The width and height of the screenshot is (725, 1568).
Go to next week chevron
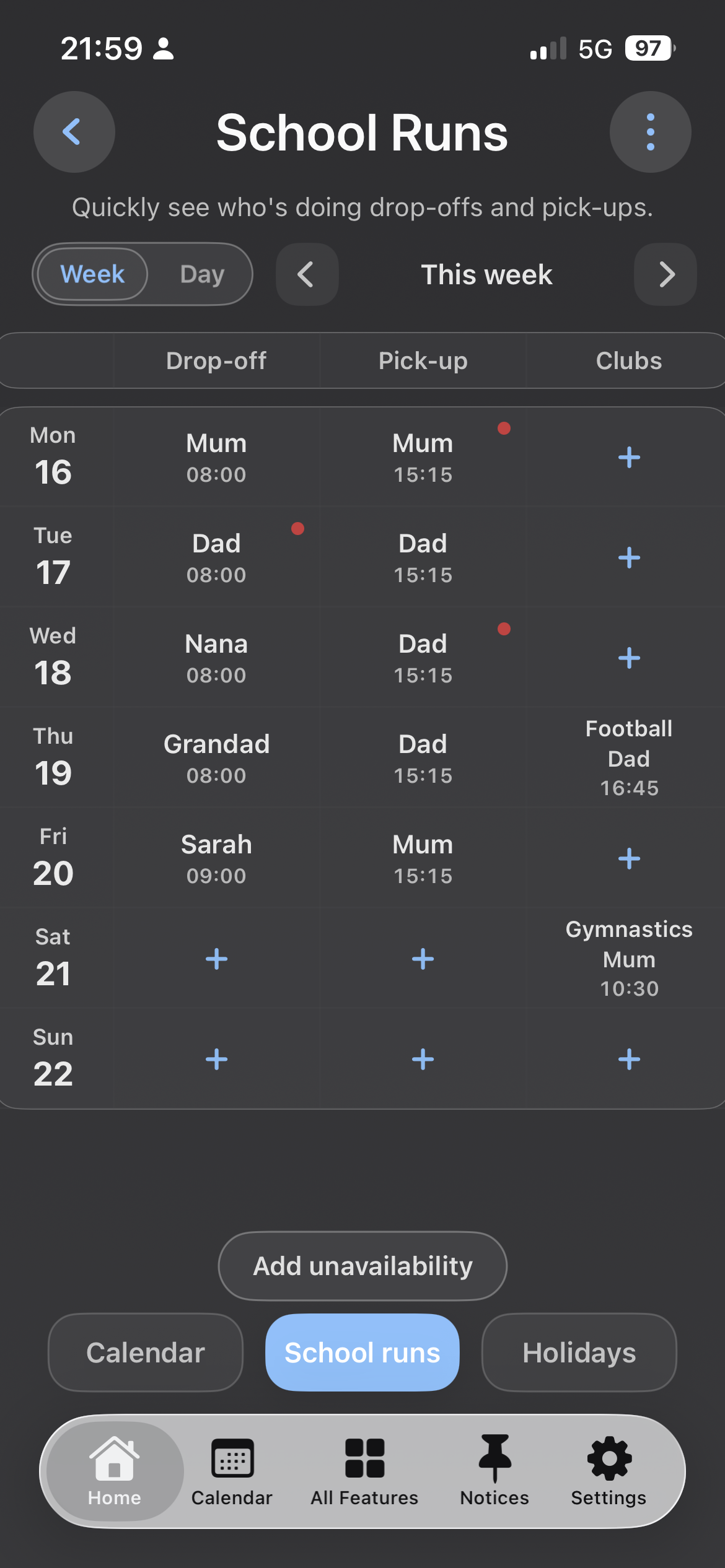click(666, 274)
